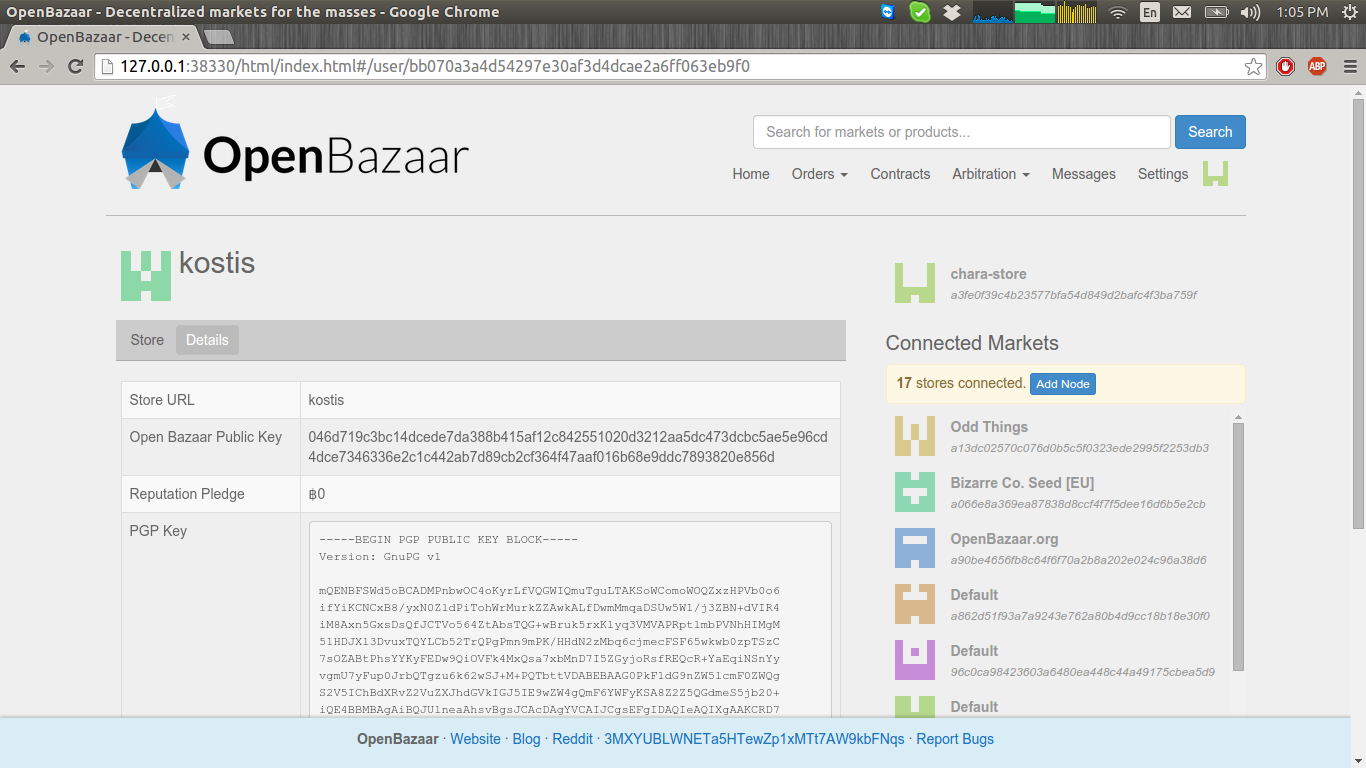Select the Details tab
The width and height of the screenshot is (1366, 768).
(x=207, y=340)
